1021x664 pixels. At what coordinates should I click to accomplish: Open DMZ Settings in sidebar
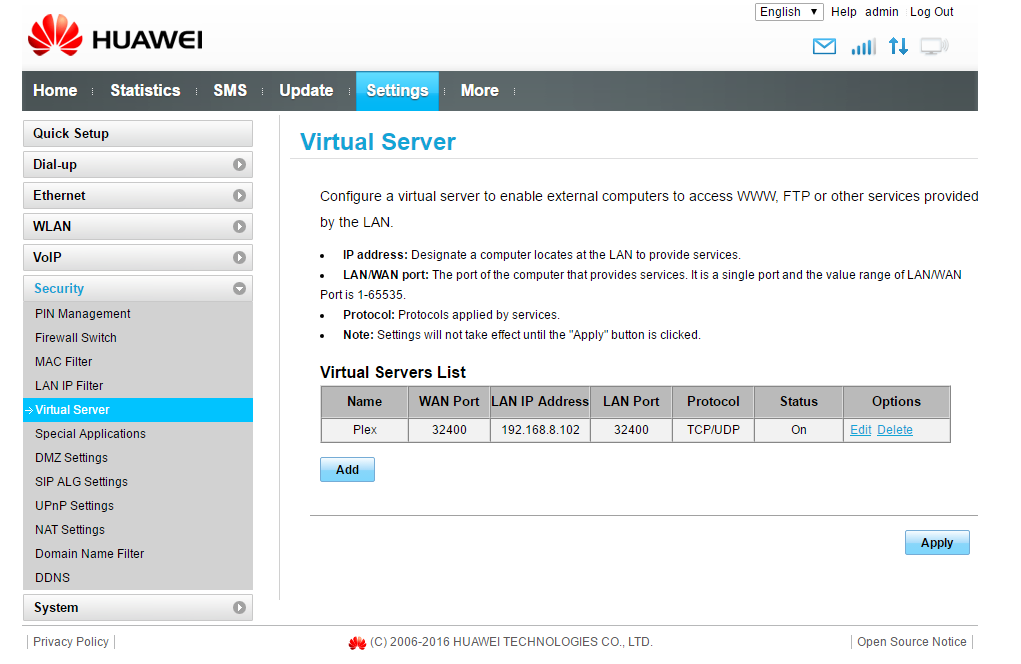[71, 458]
